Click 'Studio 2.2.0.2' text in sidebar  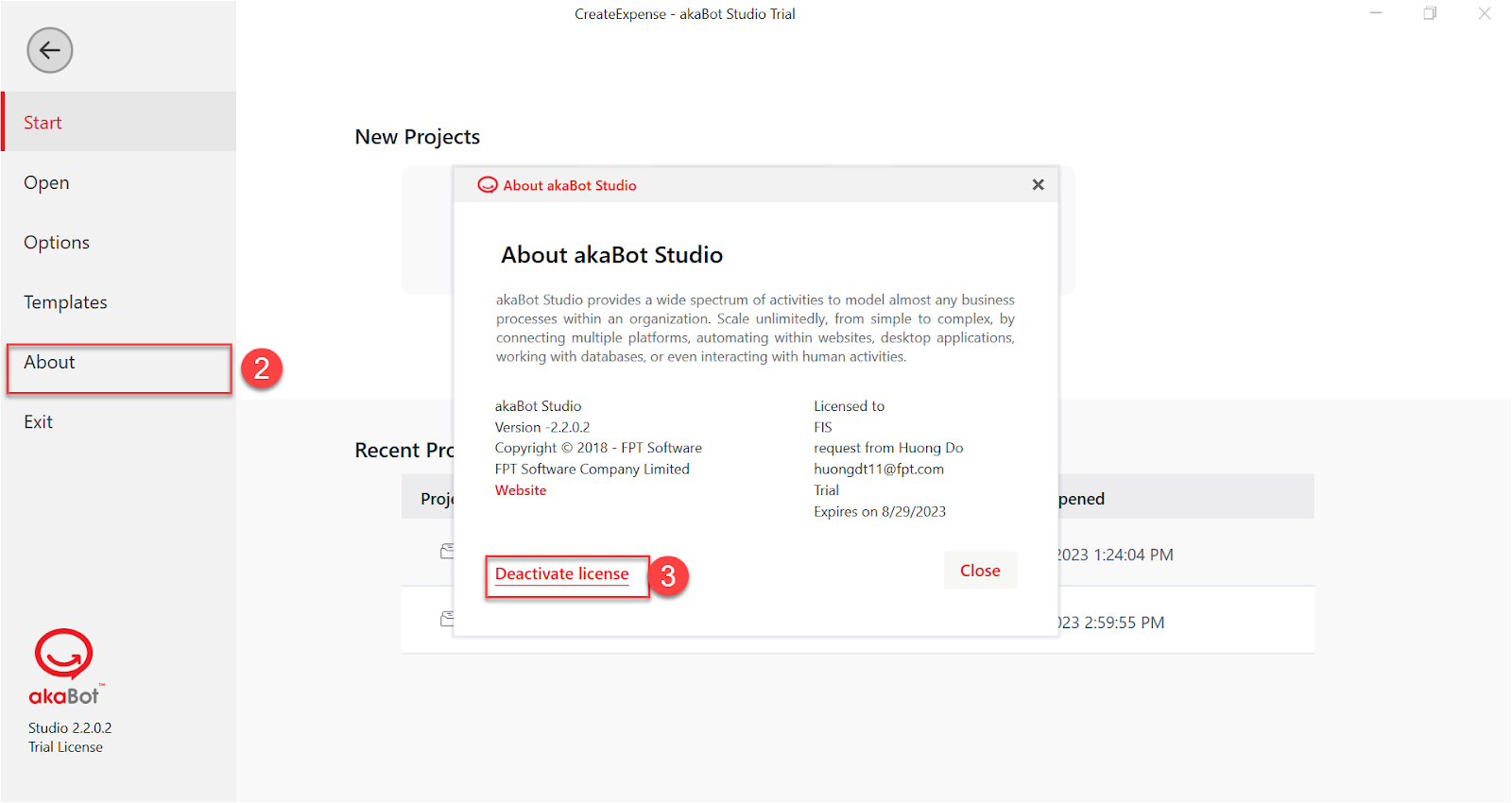click(70, 728)
